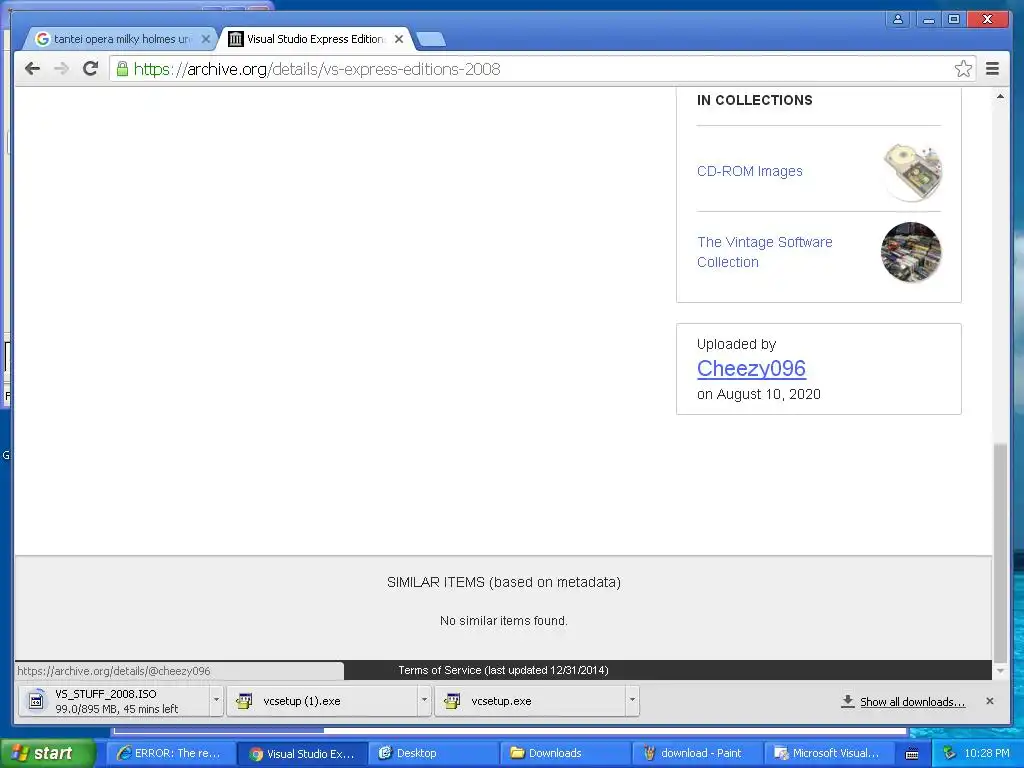This screenshot has width=1024, height=768.
Task: Open uploader Cheezy096 profile link
Action: pyautogui.click(x=751, y=368)
